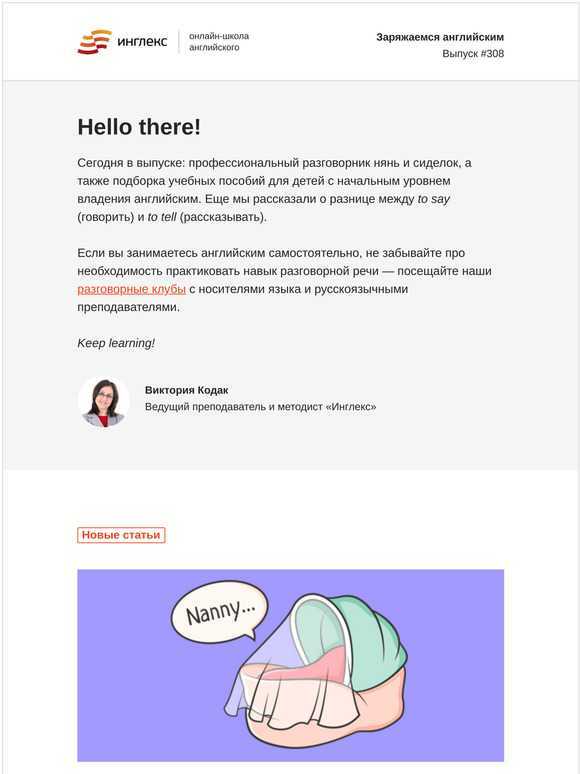
Task: Click Виктория Кодак's round avatar photo
Action: tap(104, 402)
